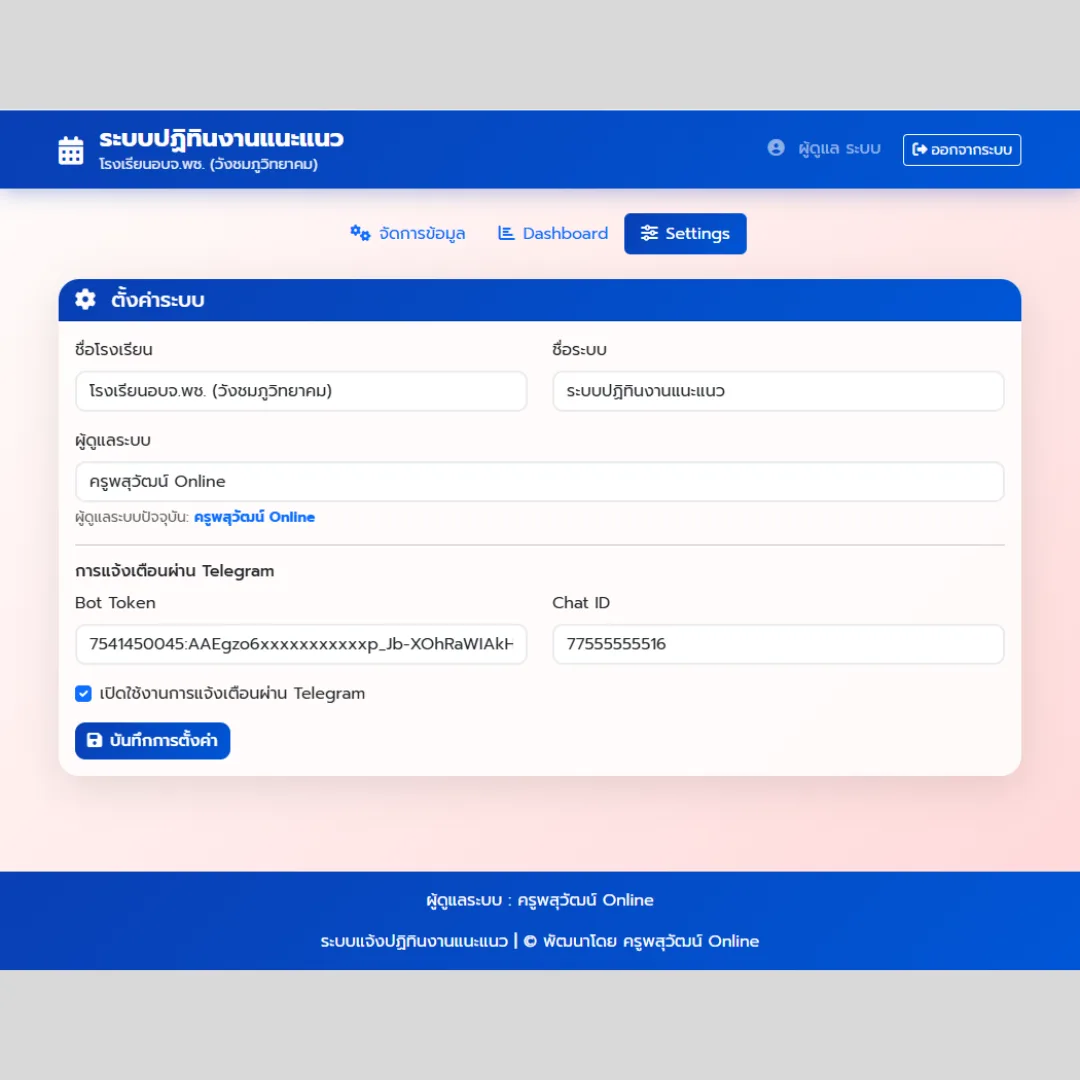Click the ผู้ดูแลระบบ admin name field
This screenshot has width=1080, height=1080.
pos(540,481)
